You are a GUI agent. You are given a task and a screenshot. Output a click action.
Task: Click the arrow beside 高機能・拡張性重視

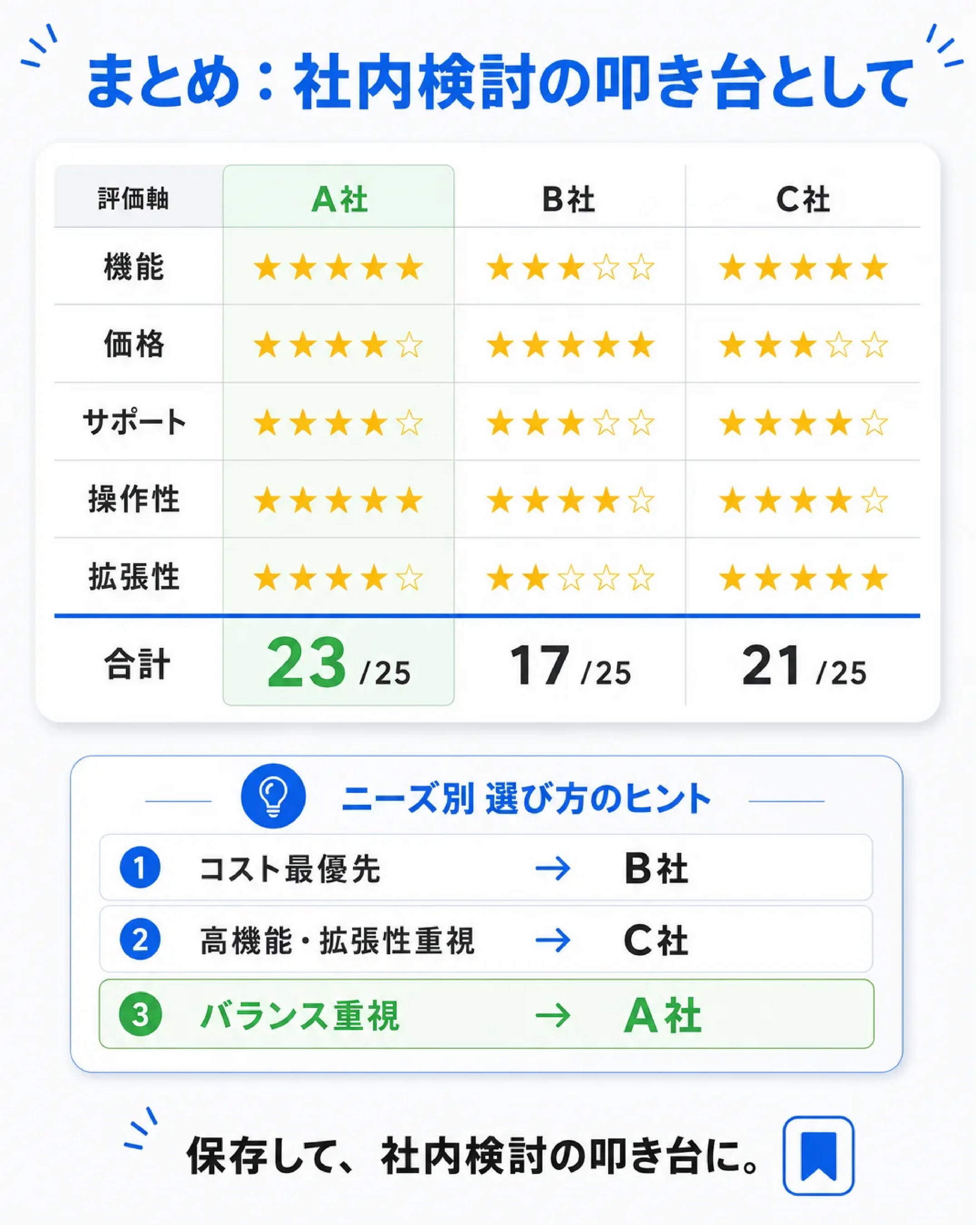(553, 940)
